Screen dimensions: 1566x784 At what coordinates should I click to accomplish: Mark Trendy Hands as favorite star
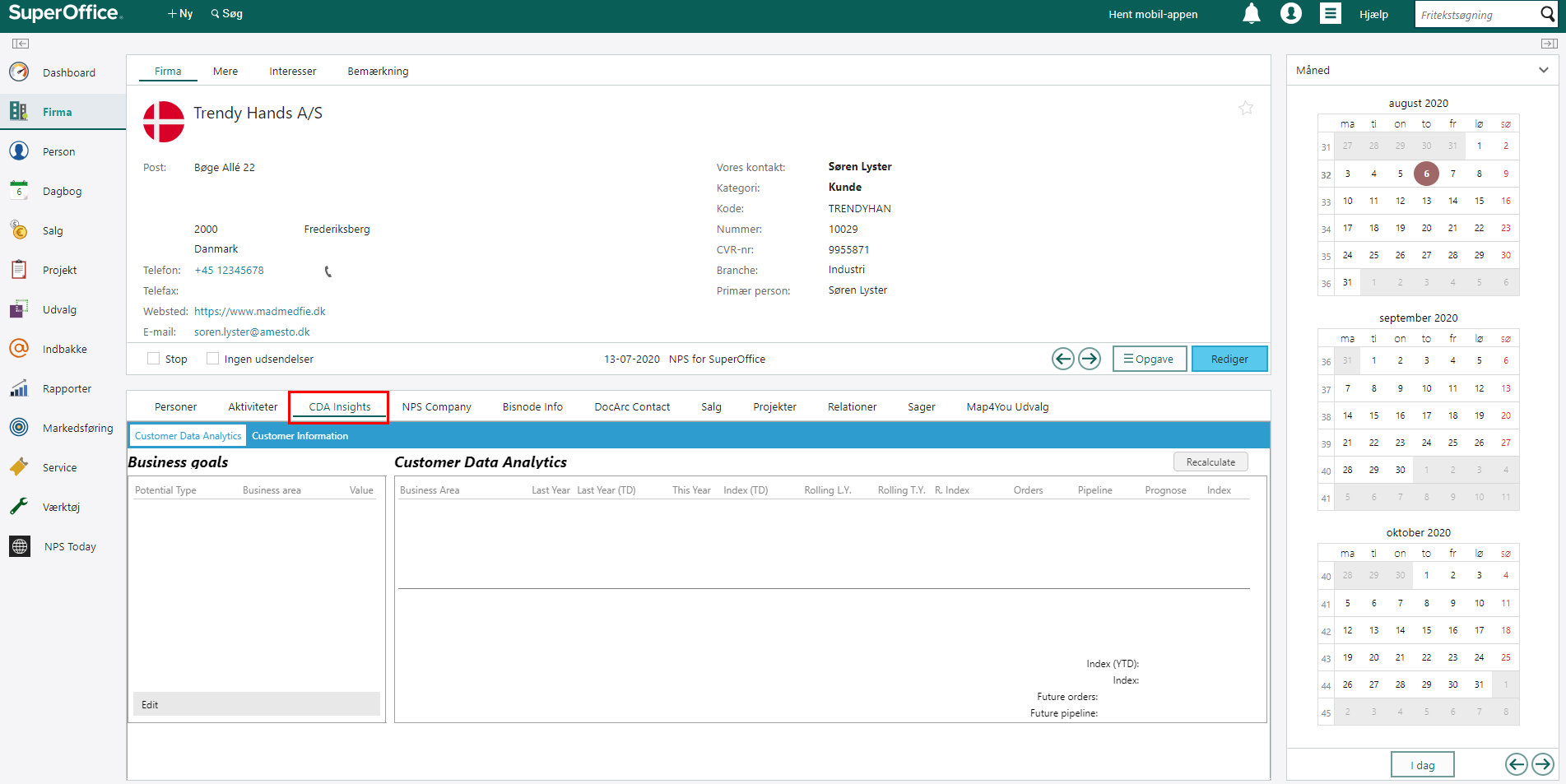click(x=1246, y=108)
